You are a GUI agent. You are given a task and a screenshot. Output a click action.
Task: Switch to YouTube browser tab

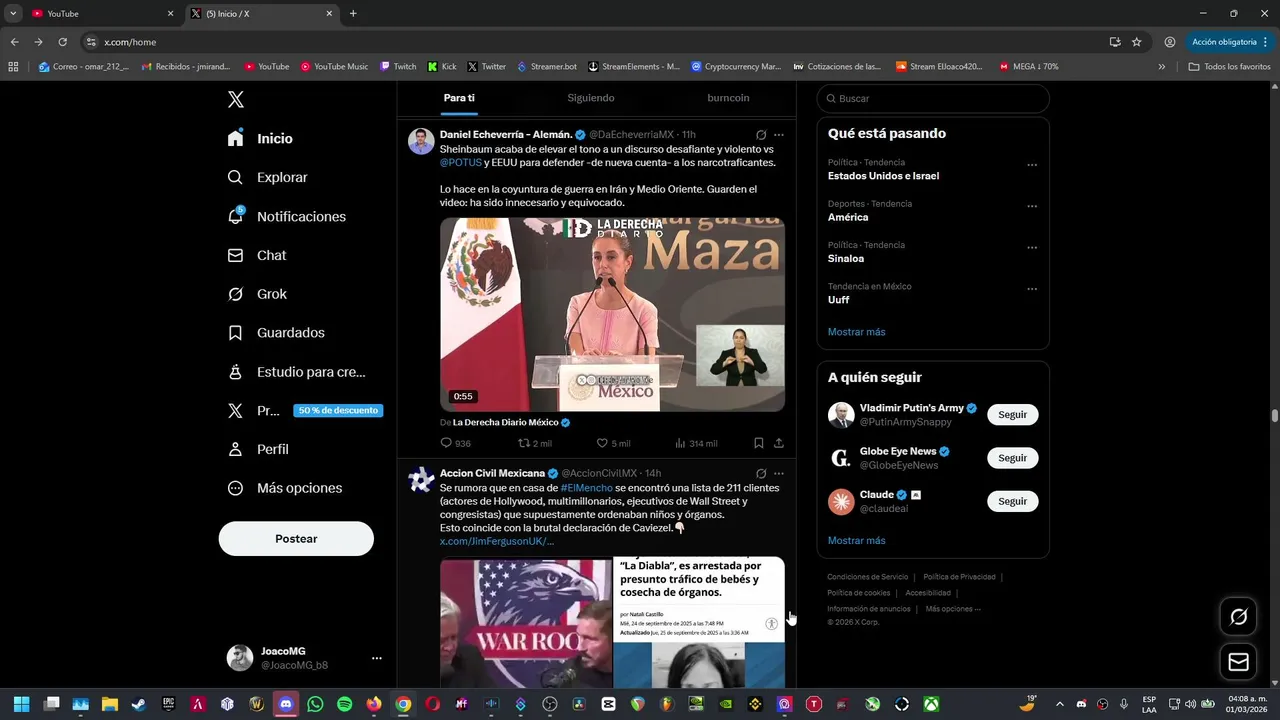pyautogui.click(x=100, y=14)
